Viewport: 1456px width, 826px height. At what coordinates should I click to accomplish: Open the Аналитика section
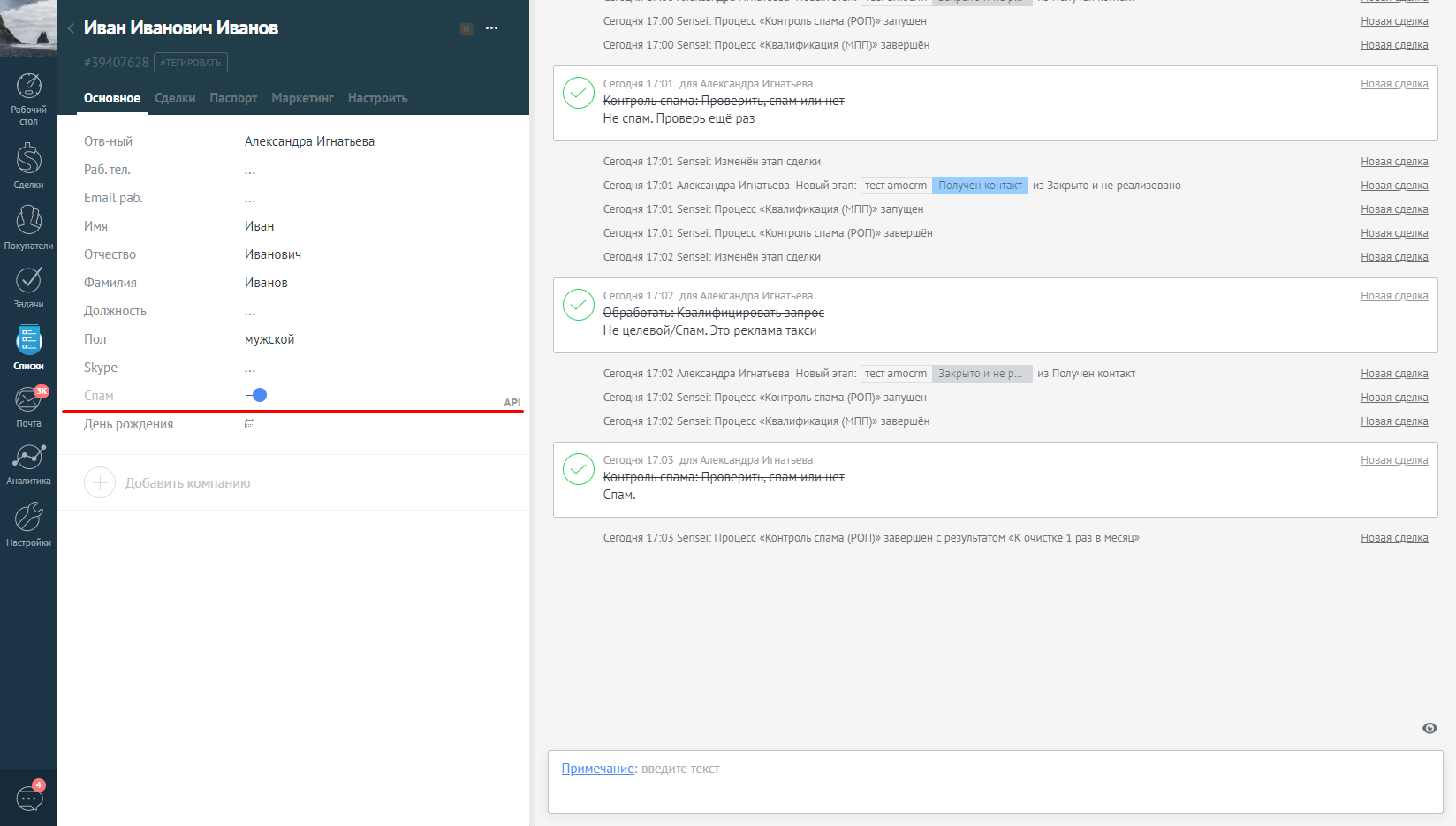[28, 464]
